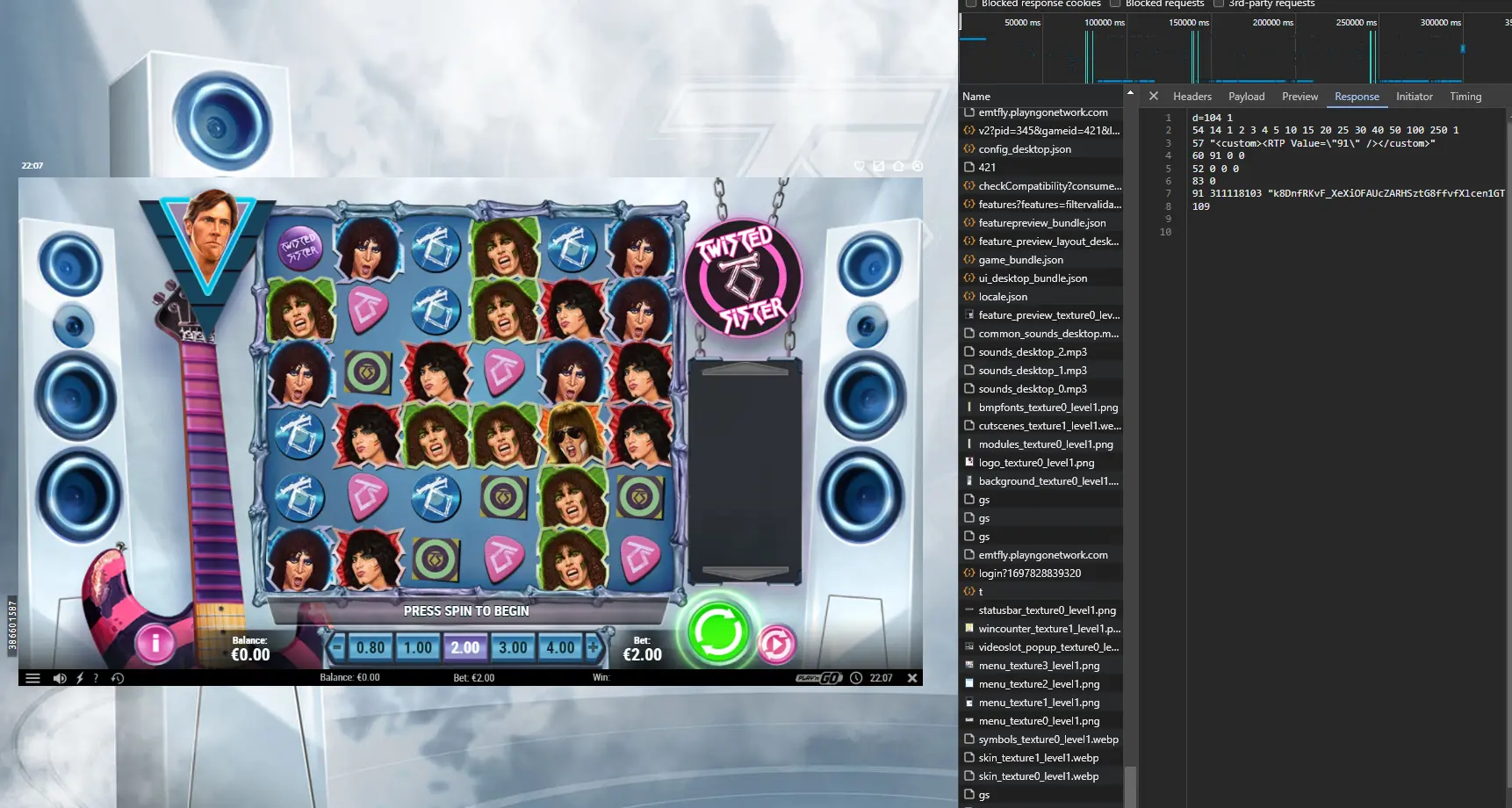Open the Timing tab
Viewport: 1512px width, 808px height.
pos(1465,97)
